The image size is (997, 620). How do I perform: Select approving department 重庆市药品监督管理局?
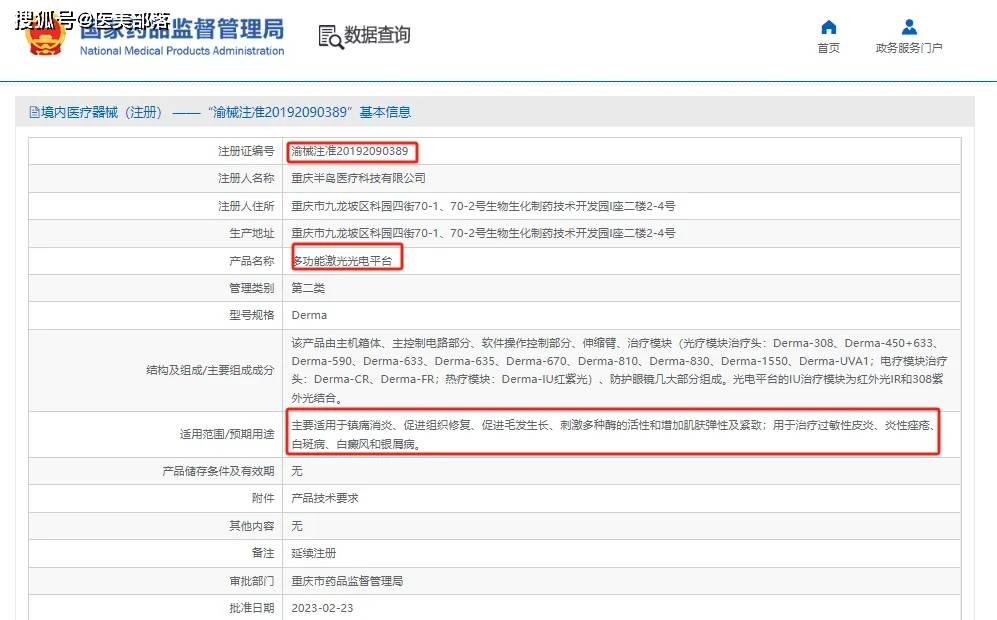pyautogui.click(x=347, y=581)
